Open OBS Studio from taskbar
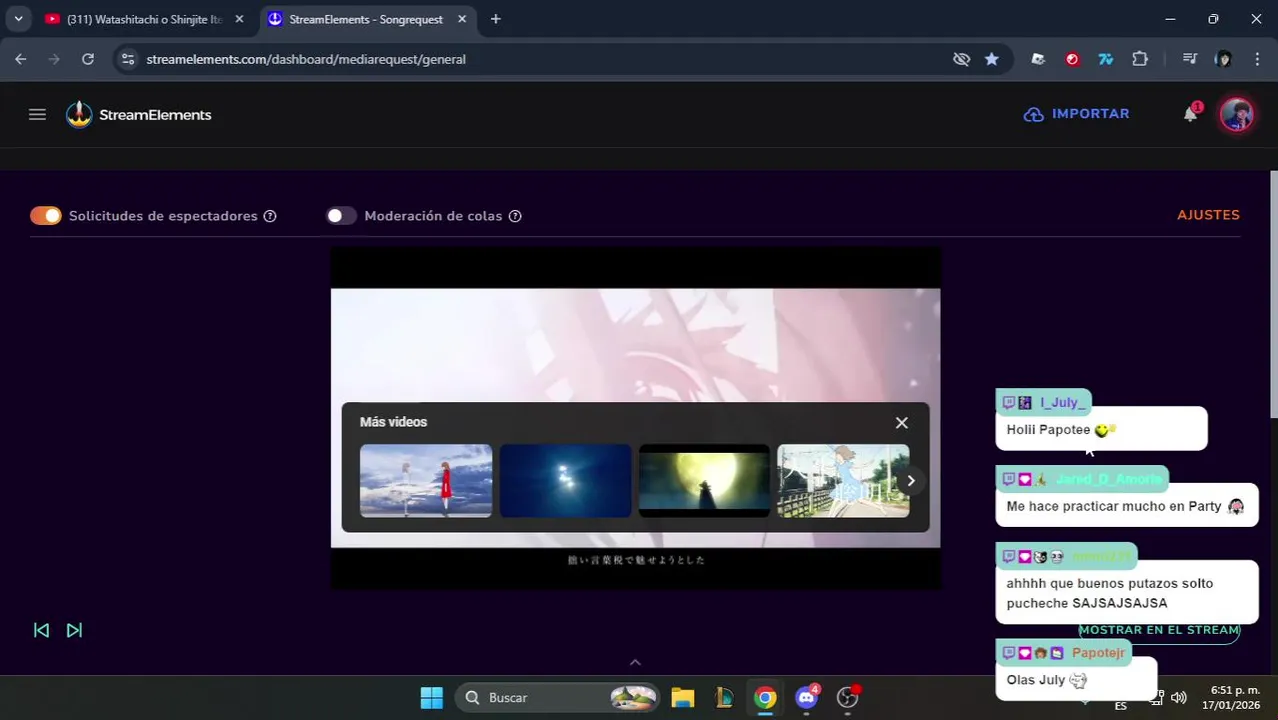The height and width of the screenshot is (720, 1278). point(848,698)
